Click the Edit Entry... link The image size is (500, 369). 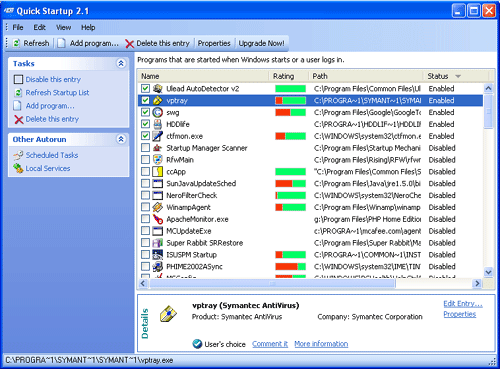(463, 304)
